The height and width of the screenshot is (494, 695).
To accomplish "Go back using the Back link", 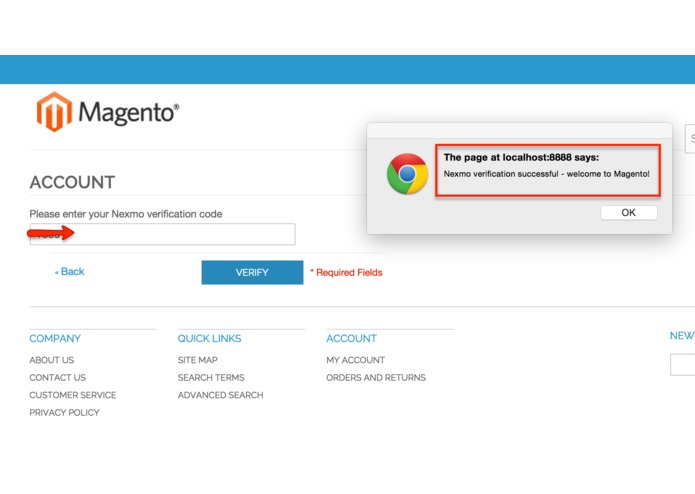I will point(70,272).
